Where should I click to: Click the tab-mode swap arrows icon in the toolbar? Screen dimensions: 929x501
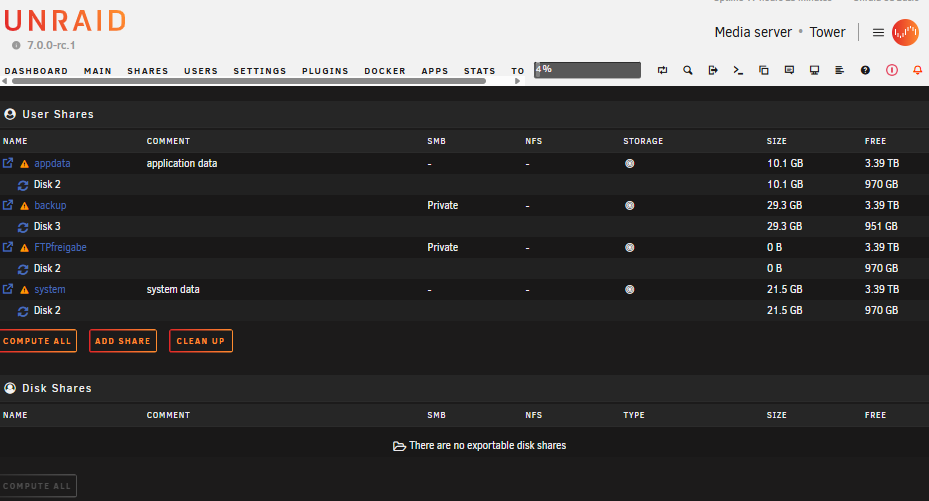click(662, 70)
